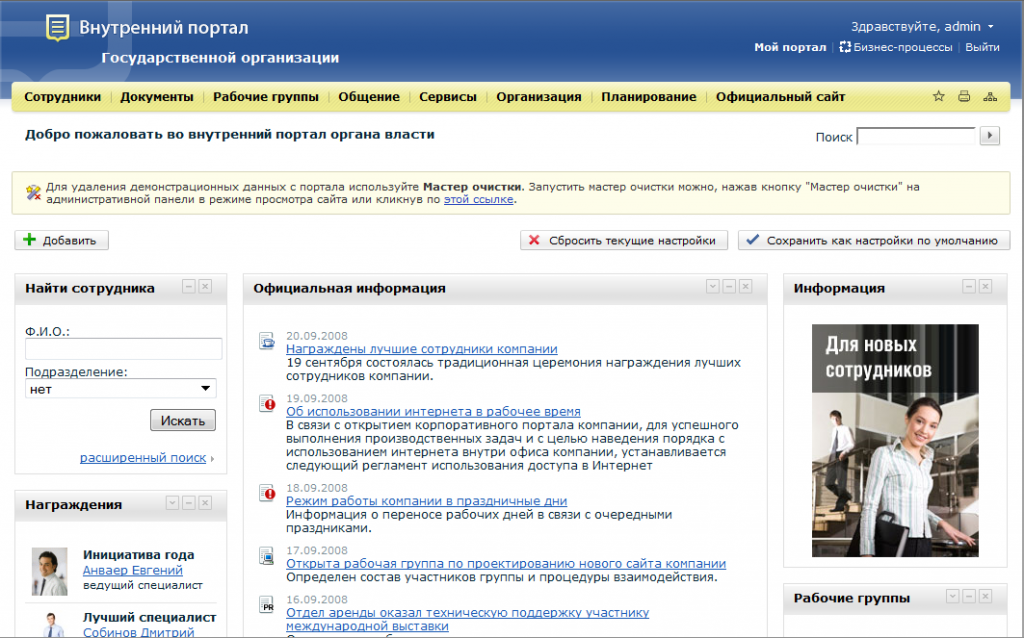Open the расширенный поиск link
Image resolution: width=1024 pixels, height=638 pixels.
click(143, 458)
